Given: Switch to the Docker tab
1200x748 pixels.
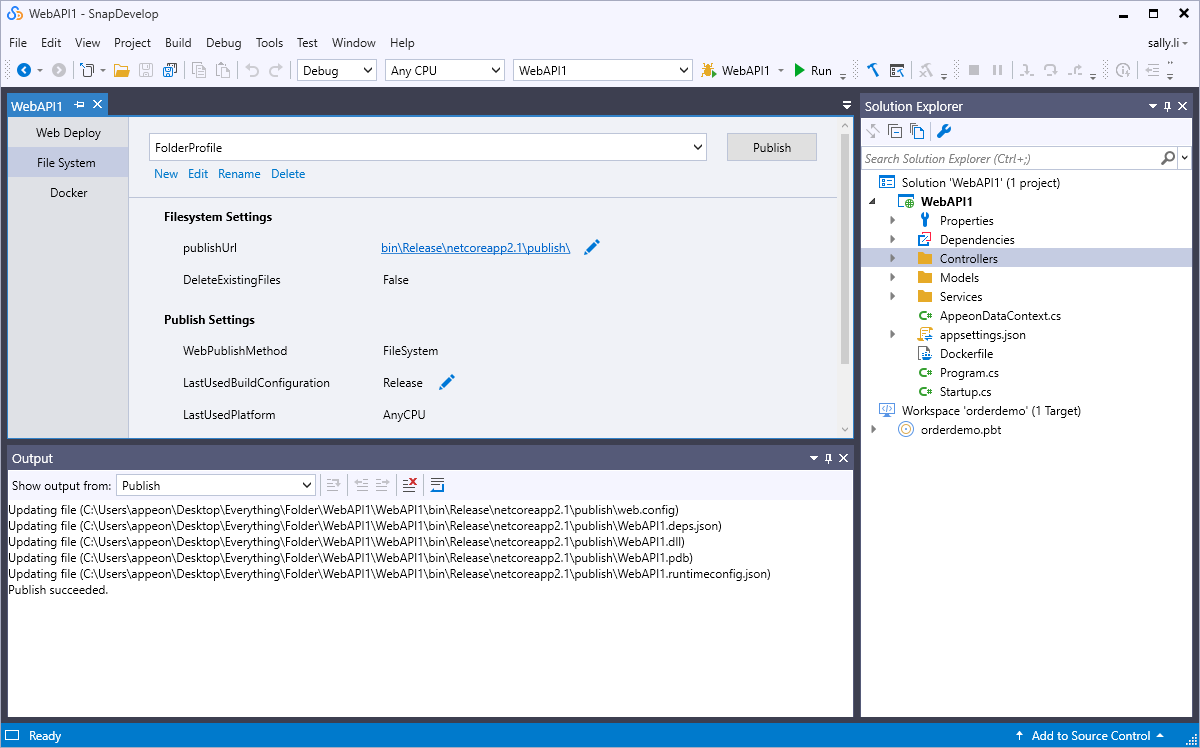Looking at the screenshot, I should pos(68,192).
